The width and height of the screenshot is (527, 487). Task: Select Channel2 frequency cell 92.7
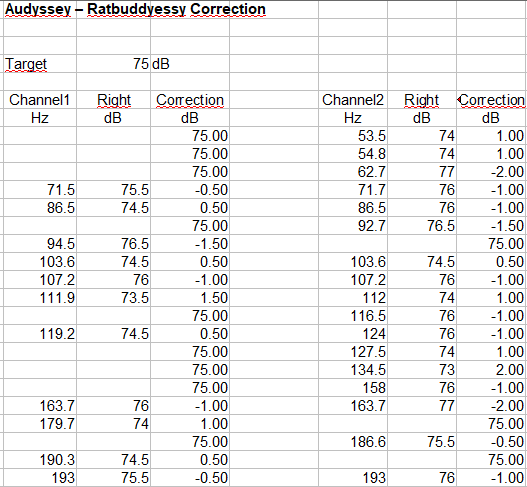coord(353,226)
